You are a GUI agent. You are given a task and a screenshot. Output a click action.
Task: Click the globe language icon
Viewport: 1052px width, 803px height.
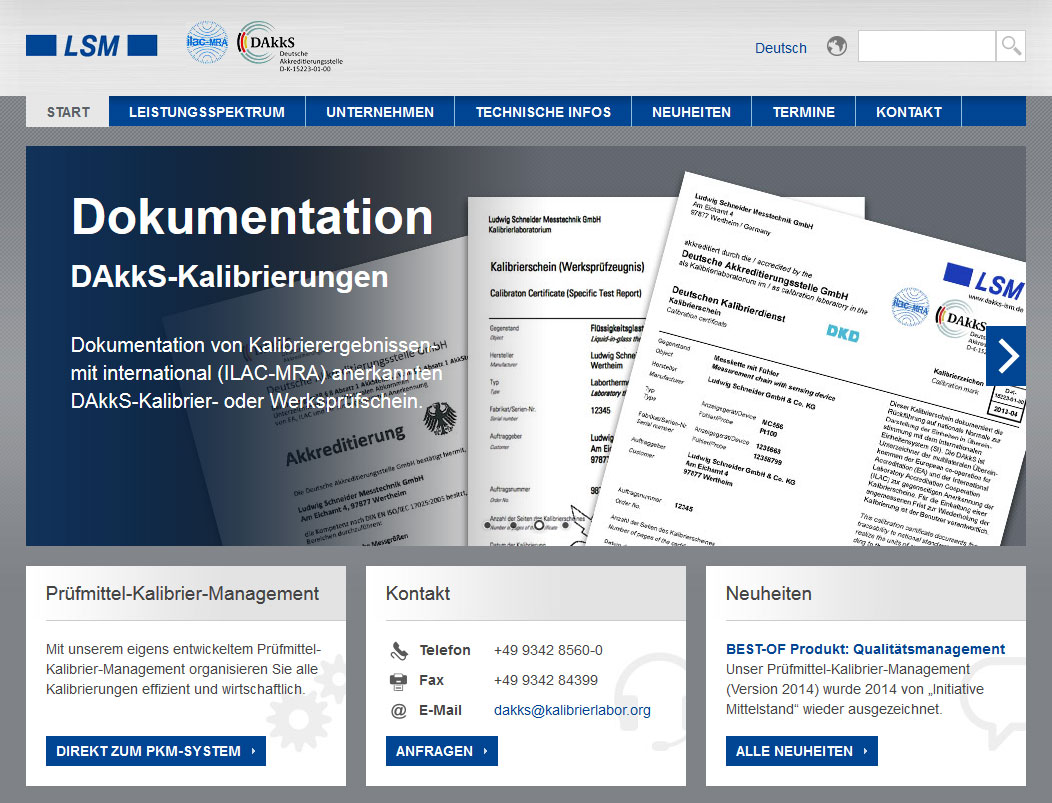[836, 46]
